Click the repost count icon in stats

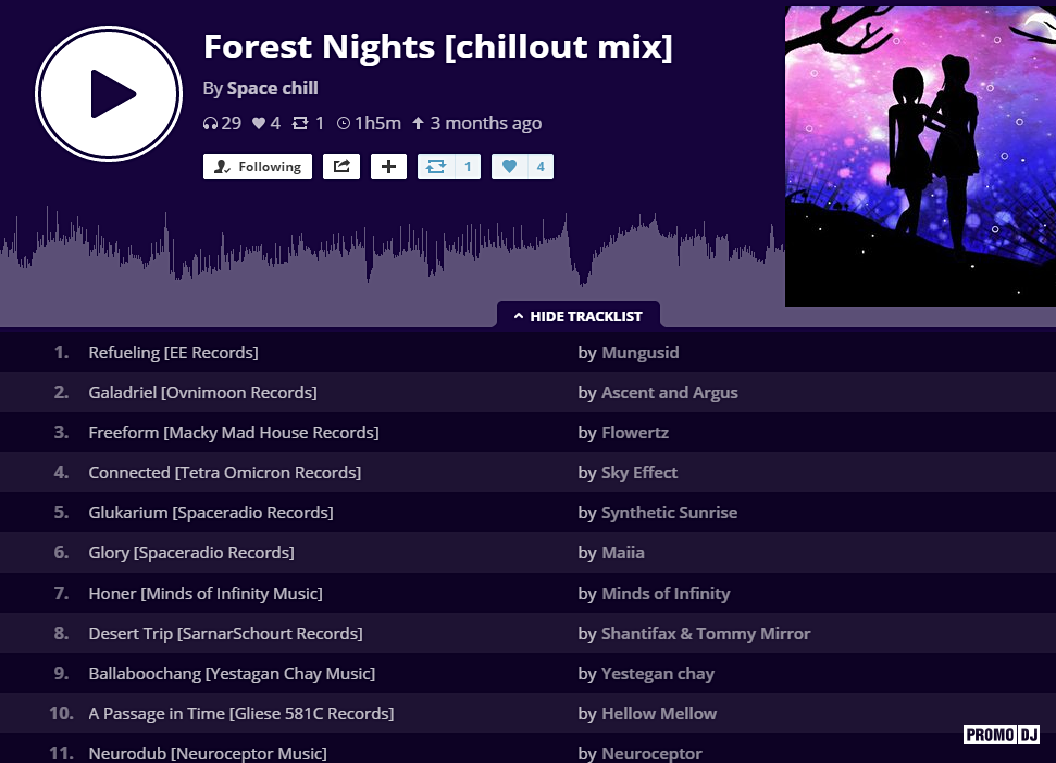[x=300, y=124]
